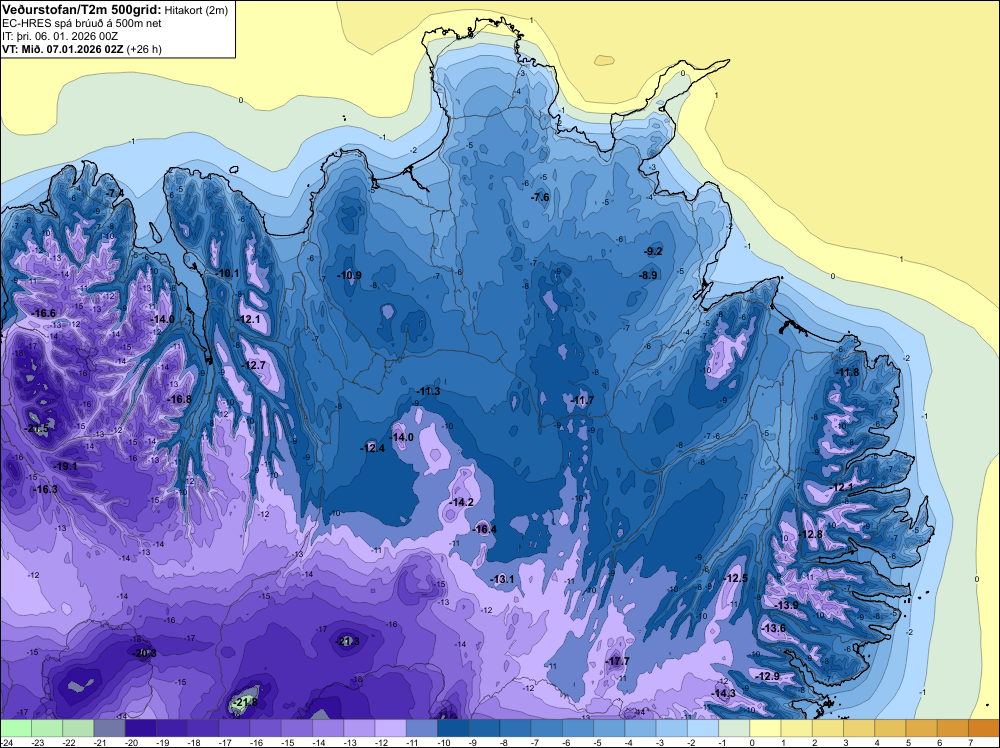Click the orange swatch above legend label 7
The height and width of the screenshot is (748, 1000).
tap(984, 728)
